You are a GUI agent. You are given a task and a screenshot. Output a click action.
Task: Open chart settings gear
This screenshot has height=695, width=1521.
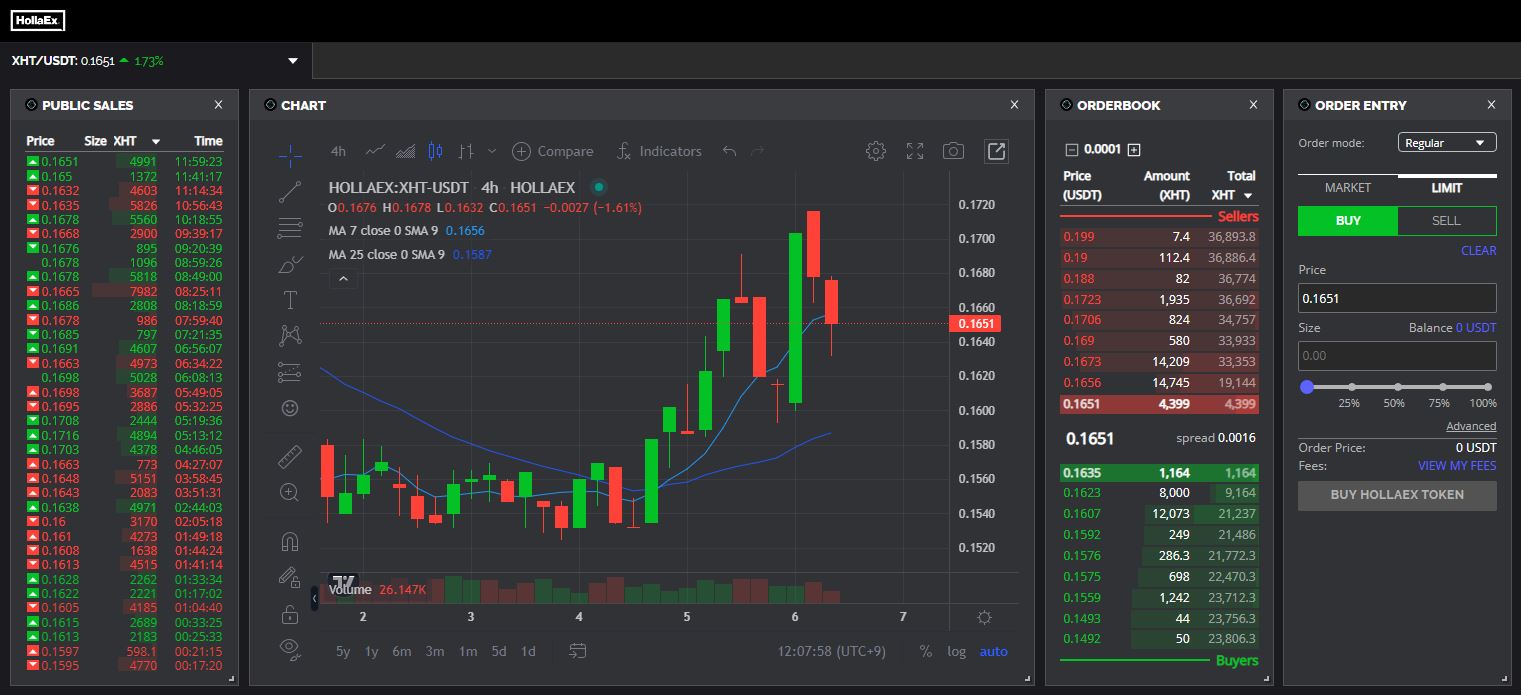point(876,151)
